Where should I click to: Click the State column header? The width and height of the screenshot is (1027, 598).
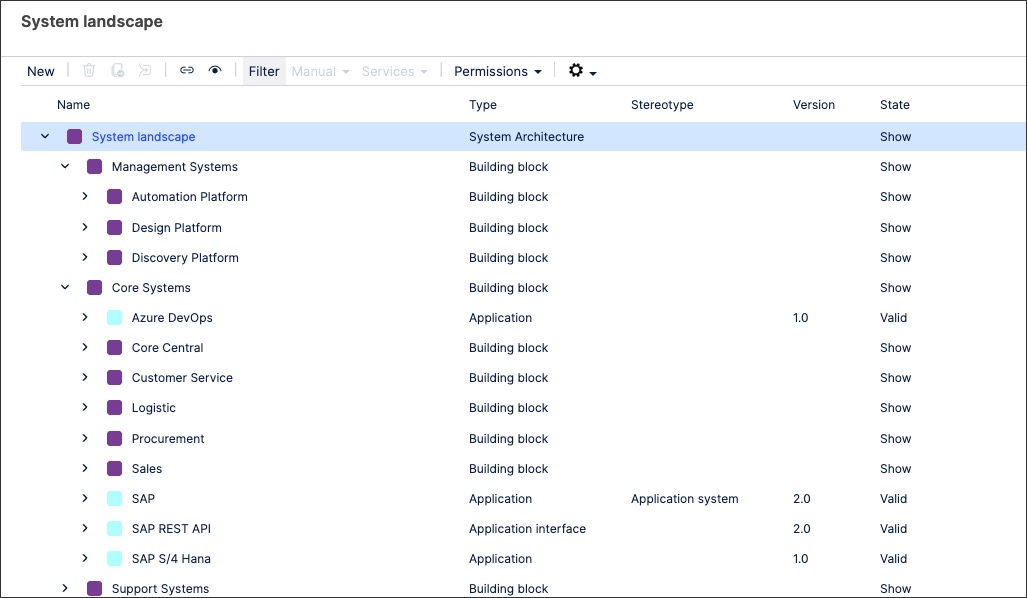(895, 105)
